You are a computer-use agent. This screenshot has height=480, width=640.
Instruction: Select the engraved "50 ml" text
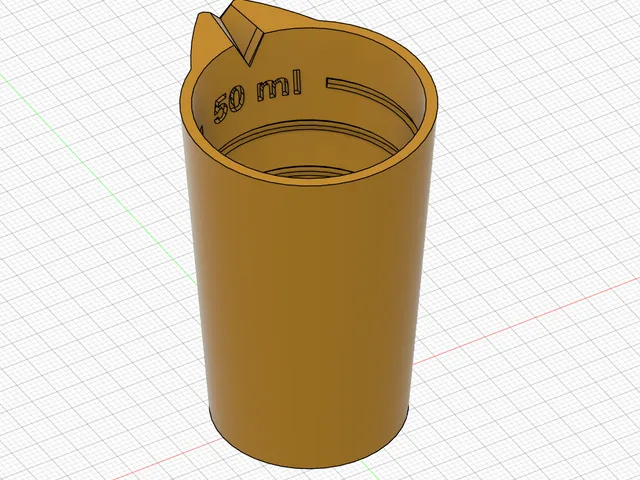[x=258, y=96]
